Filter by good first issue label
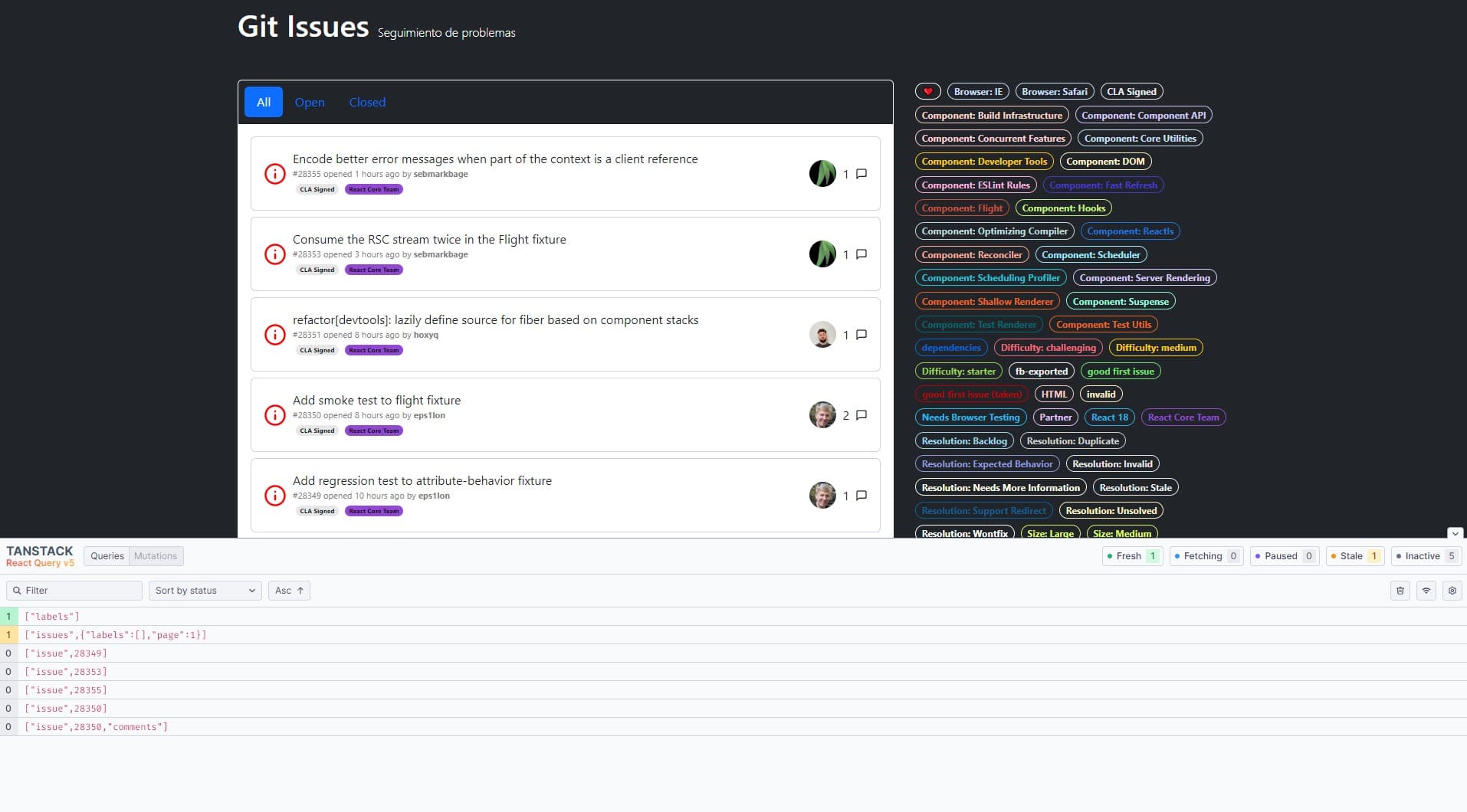The image size is (1467, 812). coord(1121,372)
